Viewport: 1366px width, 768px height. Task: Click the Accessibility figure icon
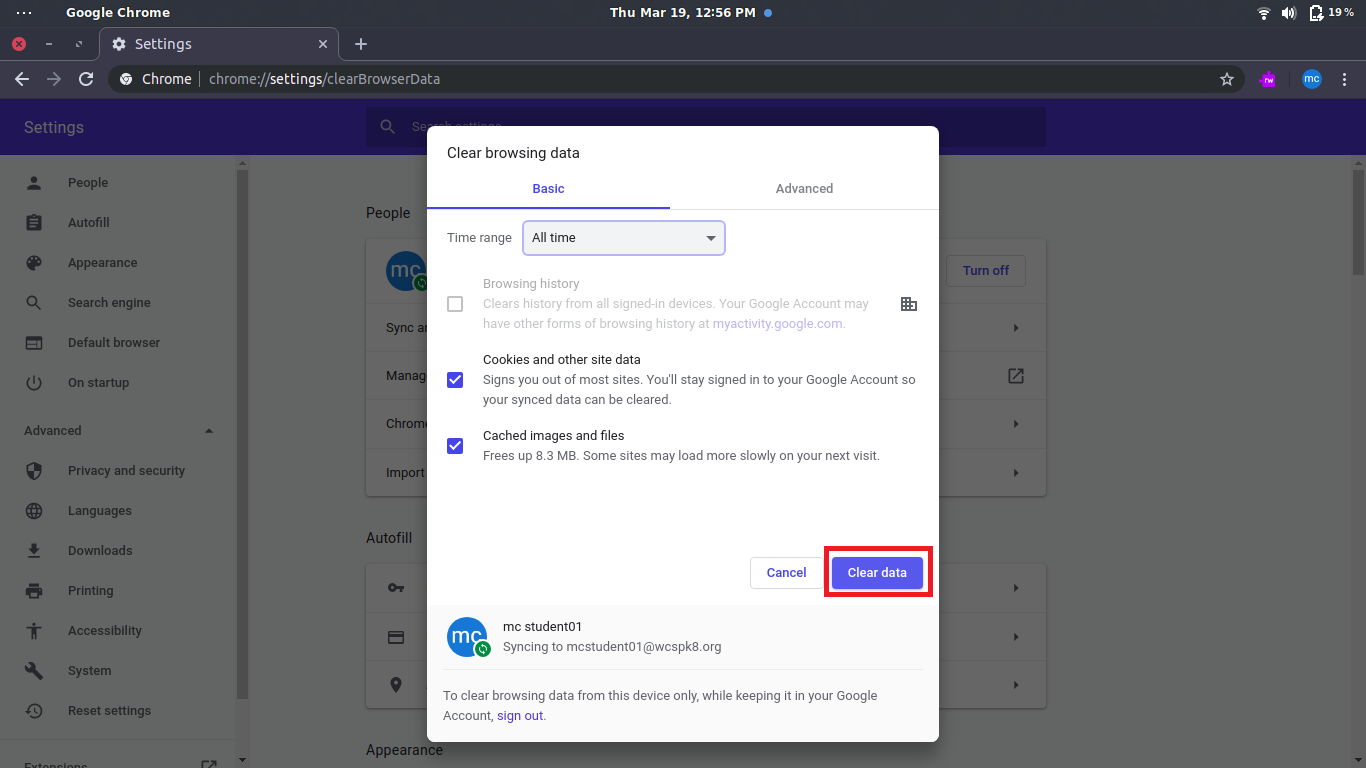[x=34, y=631]
